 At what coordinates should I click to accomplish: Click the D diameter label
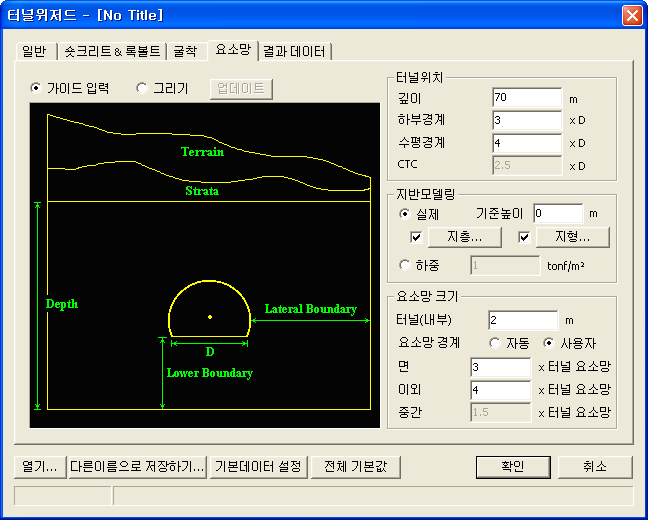210,352
